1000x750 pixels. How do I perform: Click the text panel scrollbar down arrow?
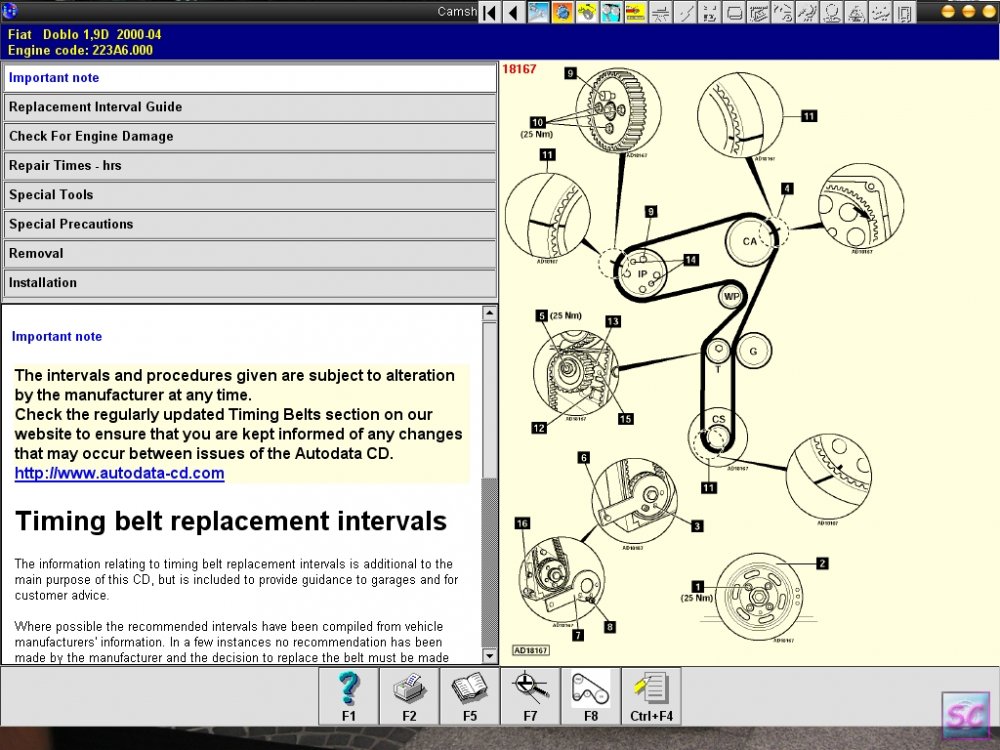(489, 656)
